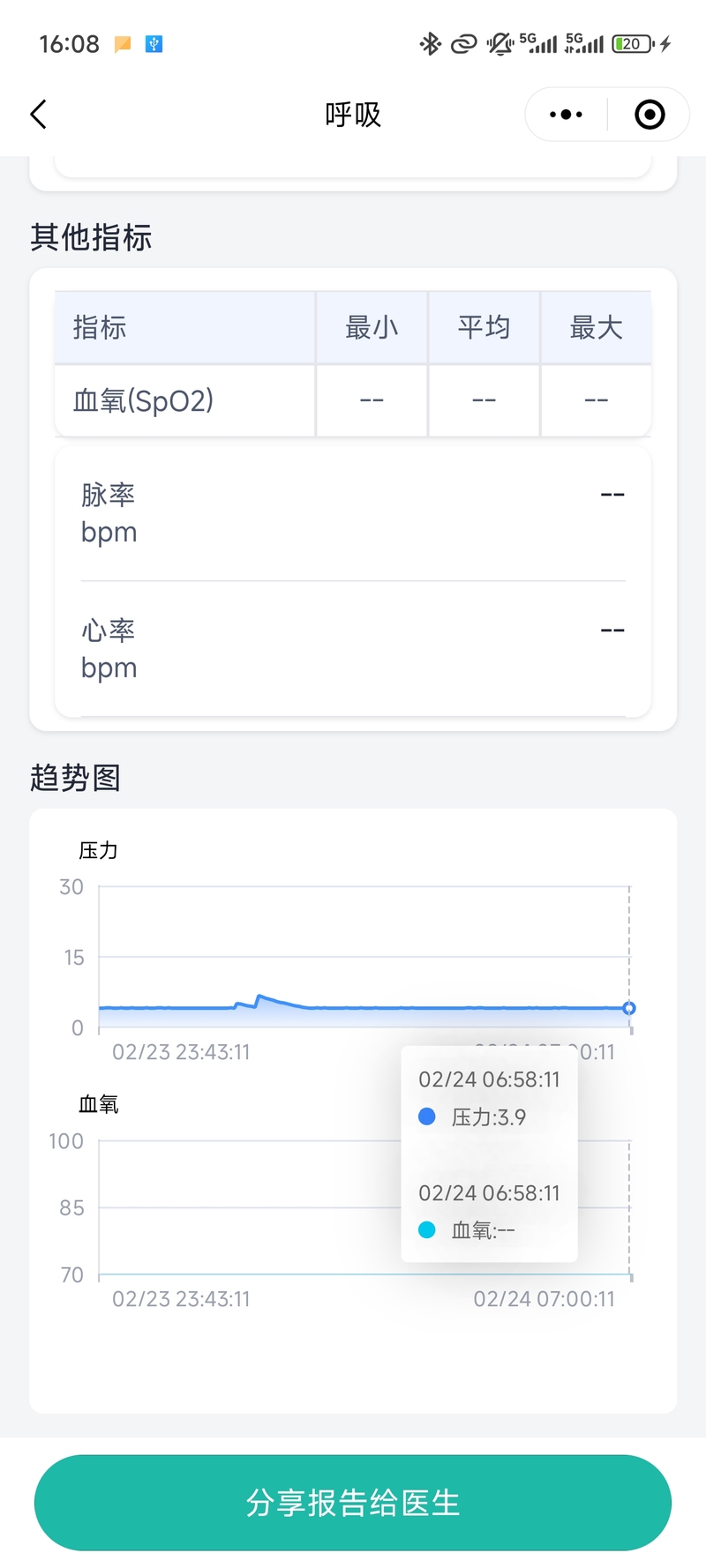Select the 最大 column header

pyautogui.click(x=596, y=327)
